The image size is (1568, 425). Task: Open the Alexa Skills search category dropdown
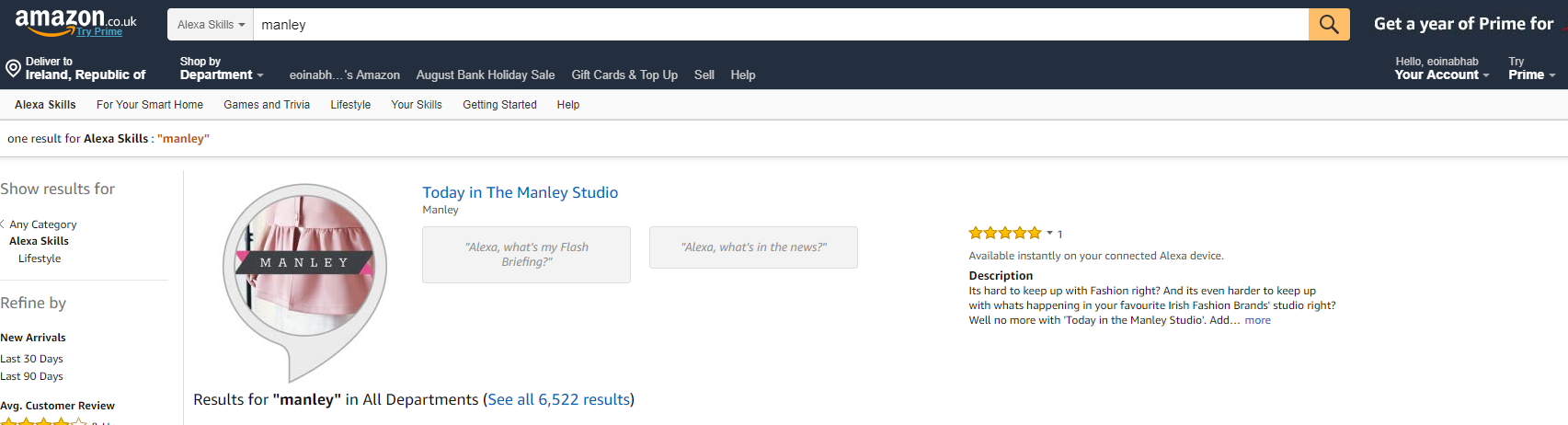tap(211, 25)
